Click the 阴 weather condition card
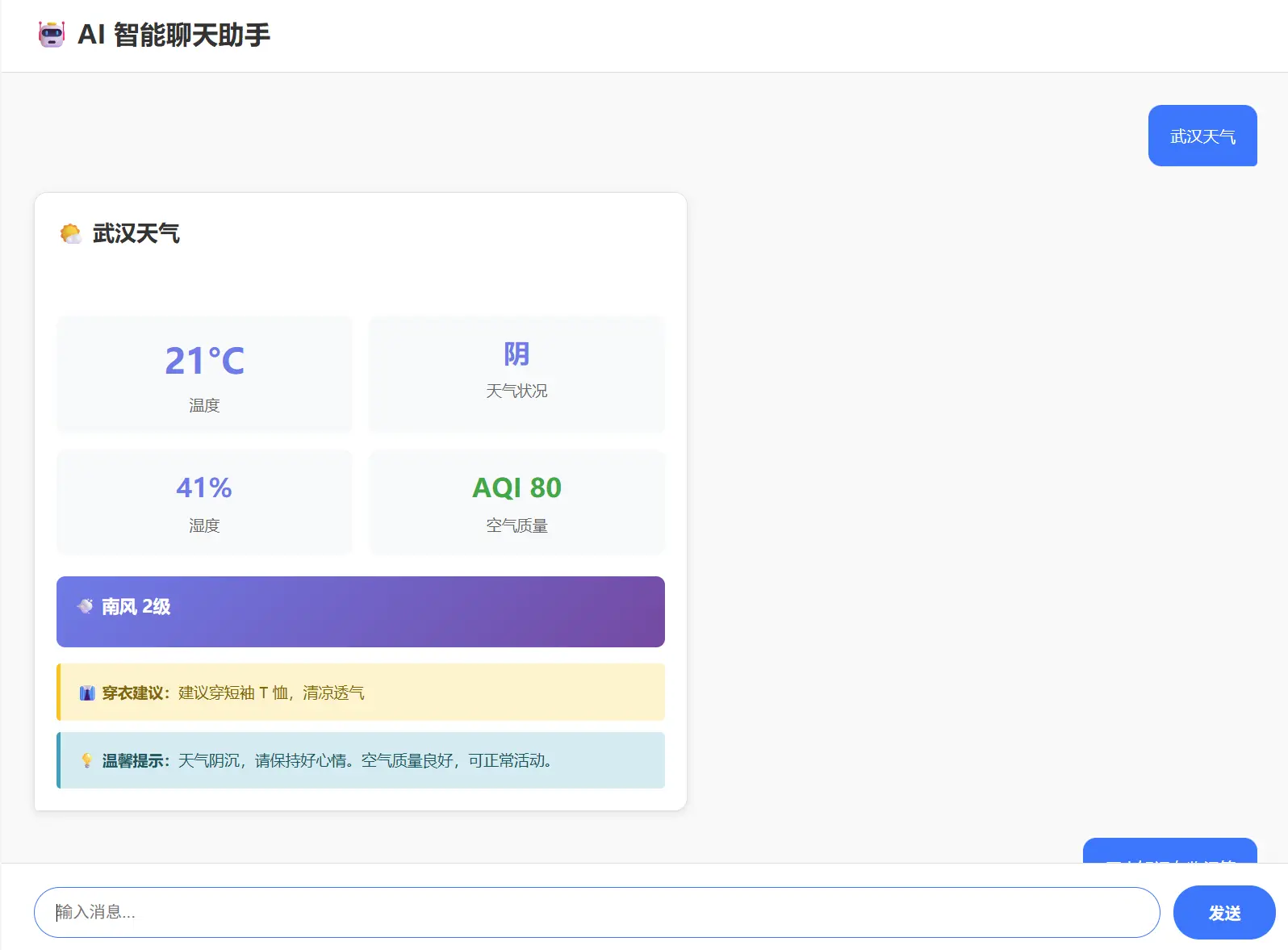Image resolution: width=1288 pixels, height=950 pixels. pos(516,374)
